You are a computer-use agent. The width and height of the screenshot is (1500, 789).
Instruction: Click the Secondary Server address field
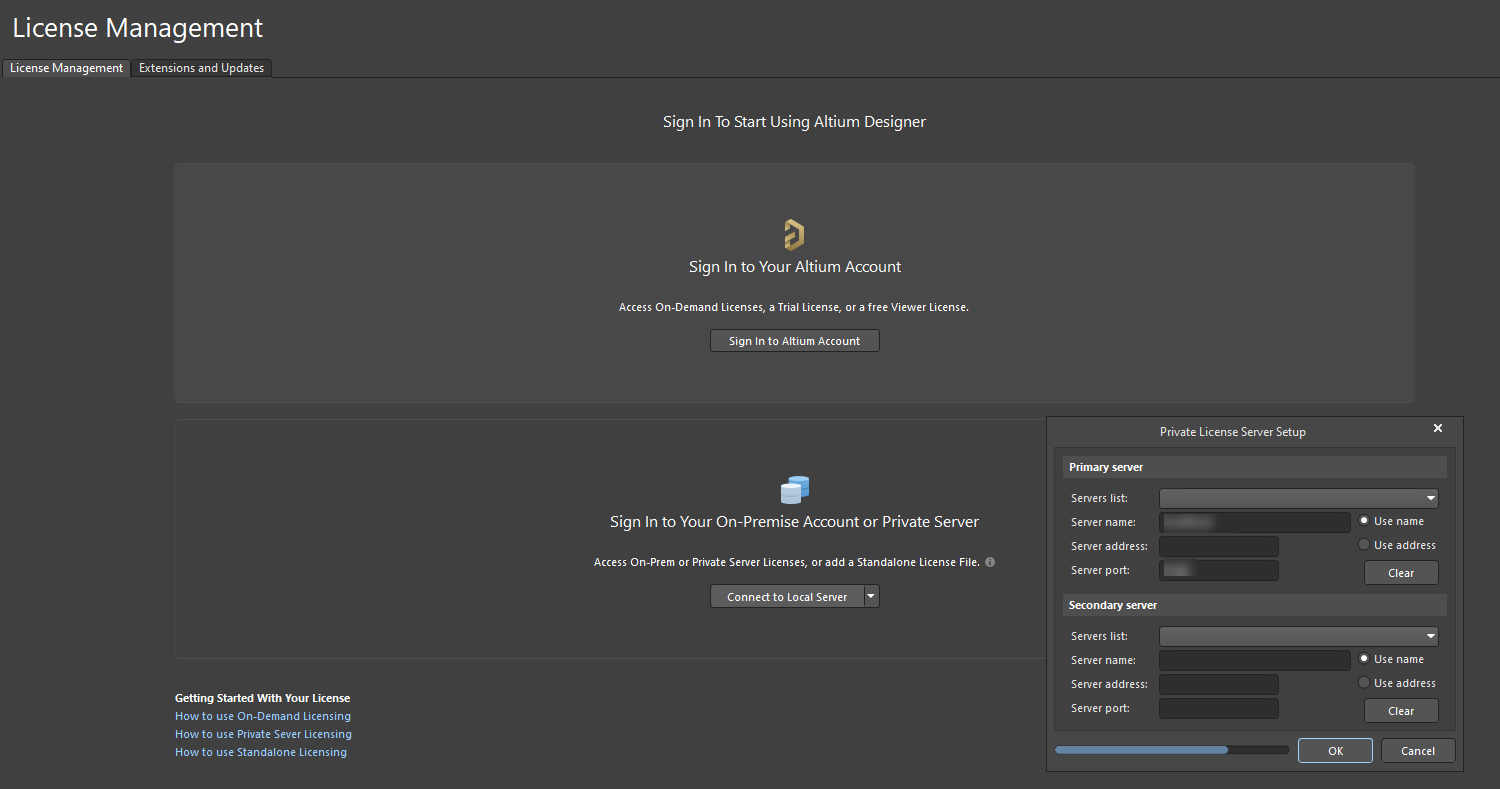(x=1219, y=684)
